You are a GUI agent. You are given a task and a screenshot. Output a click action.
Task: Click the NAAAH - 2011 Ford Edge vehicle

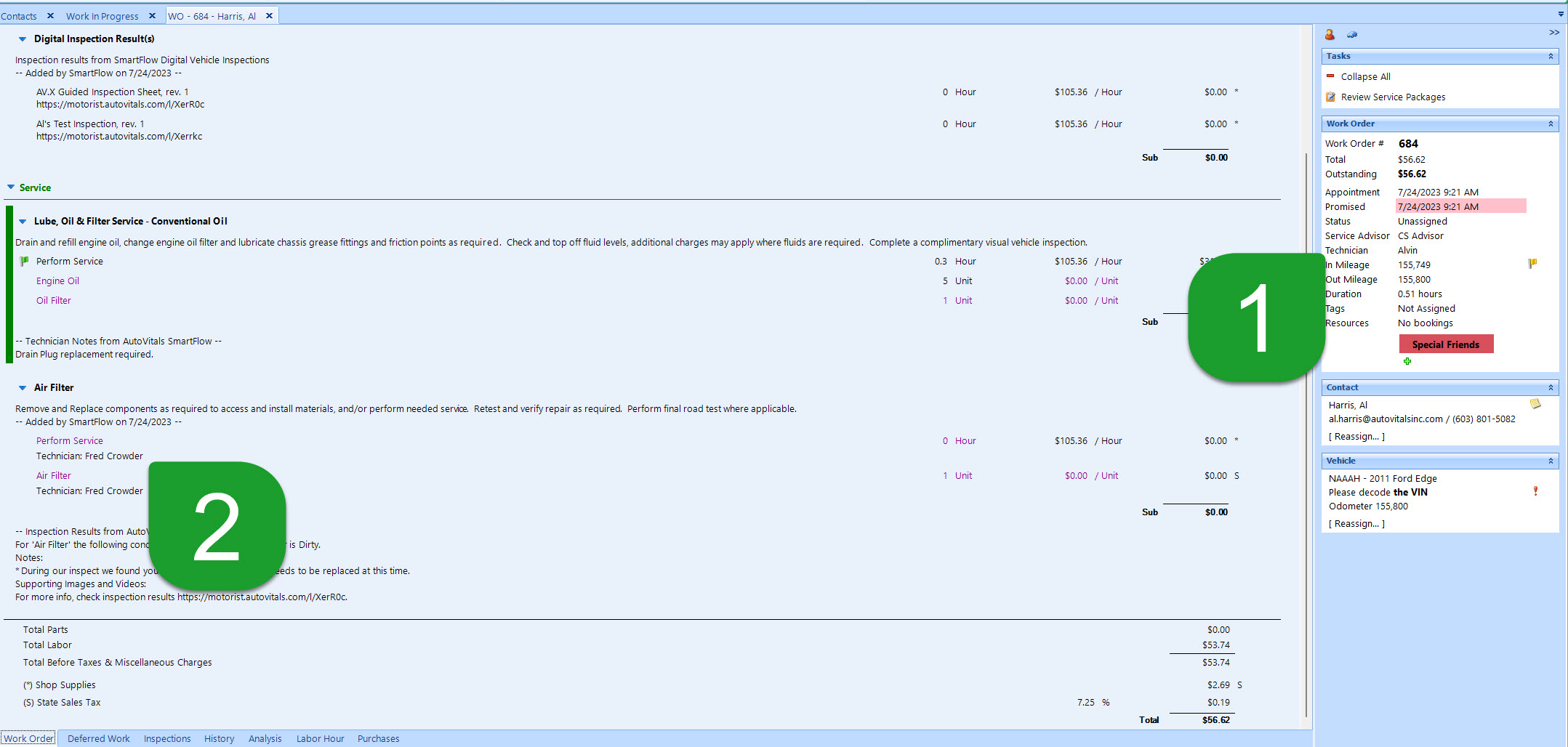1383,478
